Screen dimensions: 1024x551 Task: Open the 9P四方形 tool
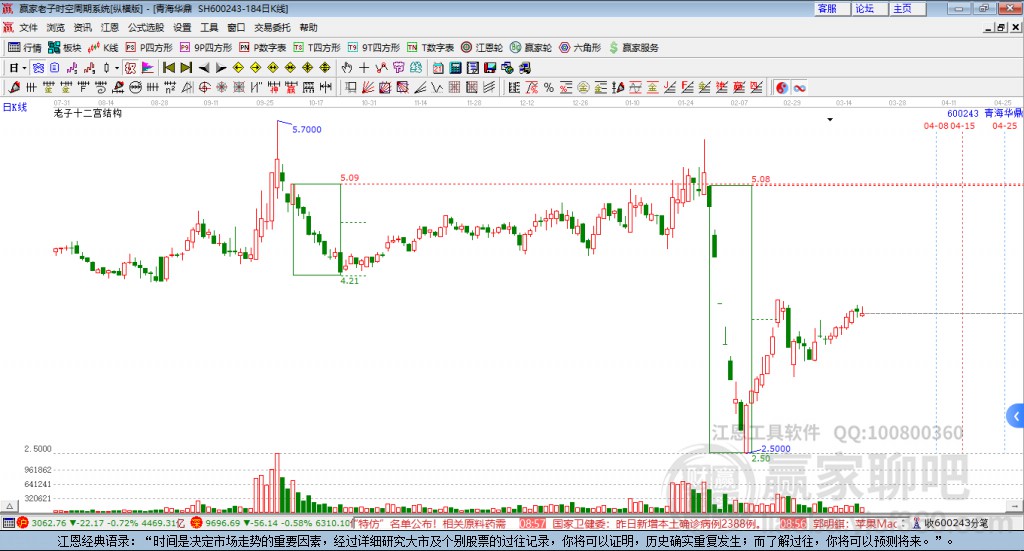tap(205, 48)
